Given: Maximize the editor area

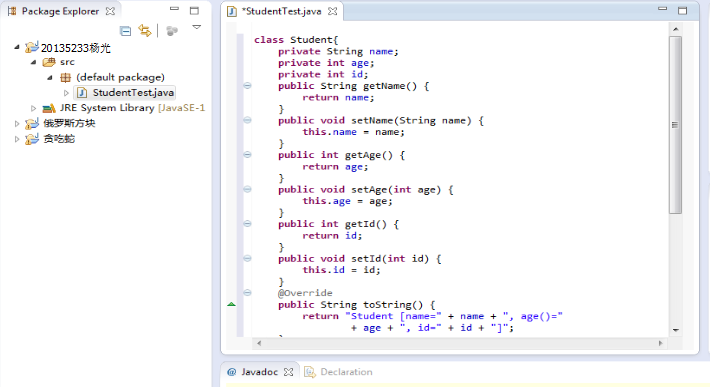Looking at the screenshot, I should point(682,10).
